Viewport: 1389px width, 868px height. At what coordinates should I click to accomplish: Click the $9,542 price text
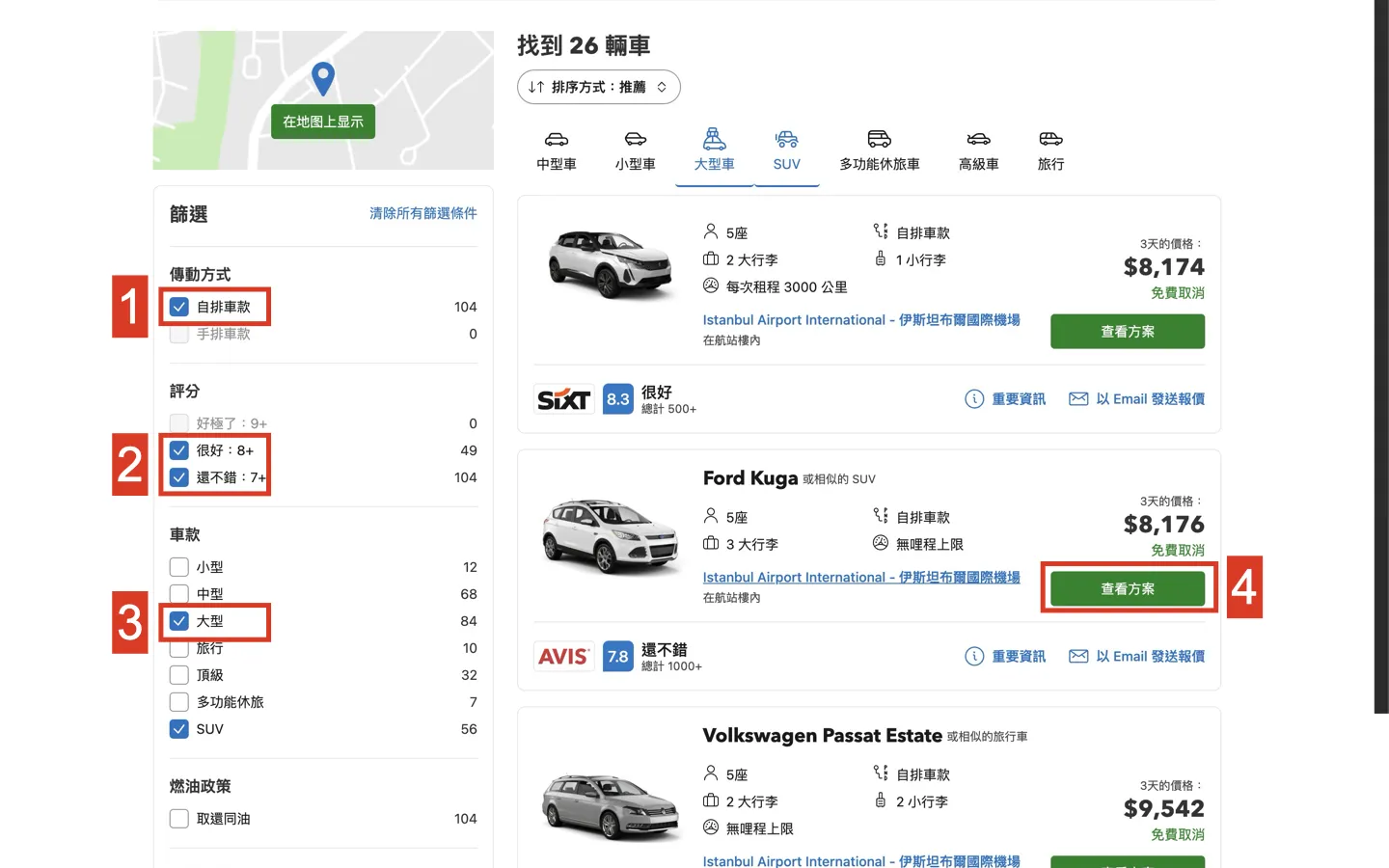click(1164, 809)
